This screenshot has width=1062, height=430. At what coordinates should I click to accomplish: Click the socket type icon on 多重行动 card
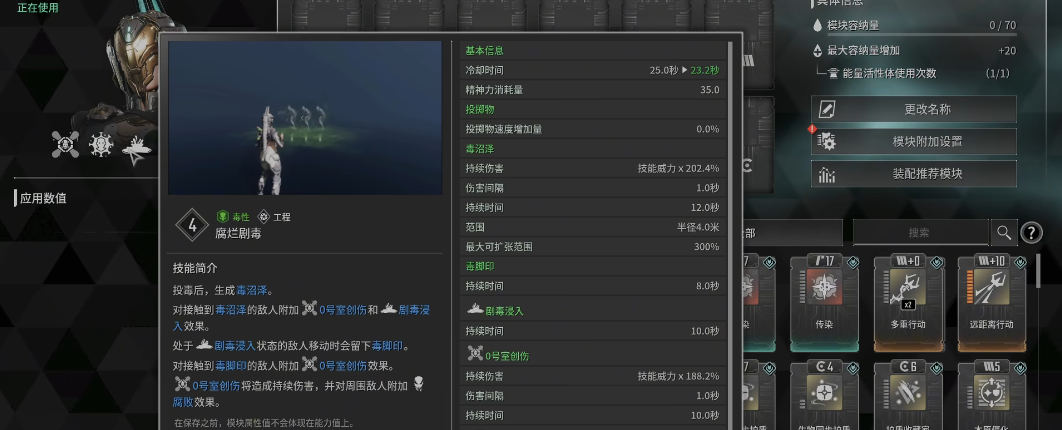click(936, 262)
